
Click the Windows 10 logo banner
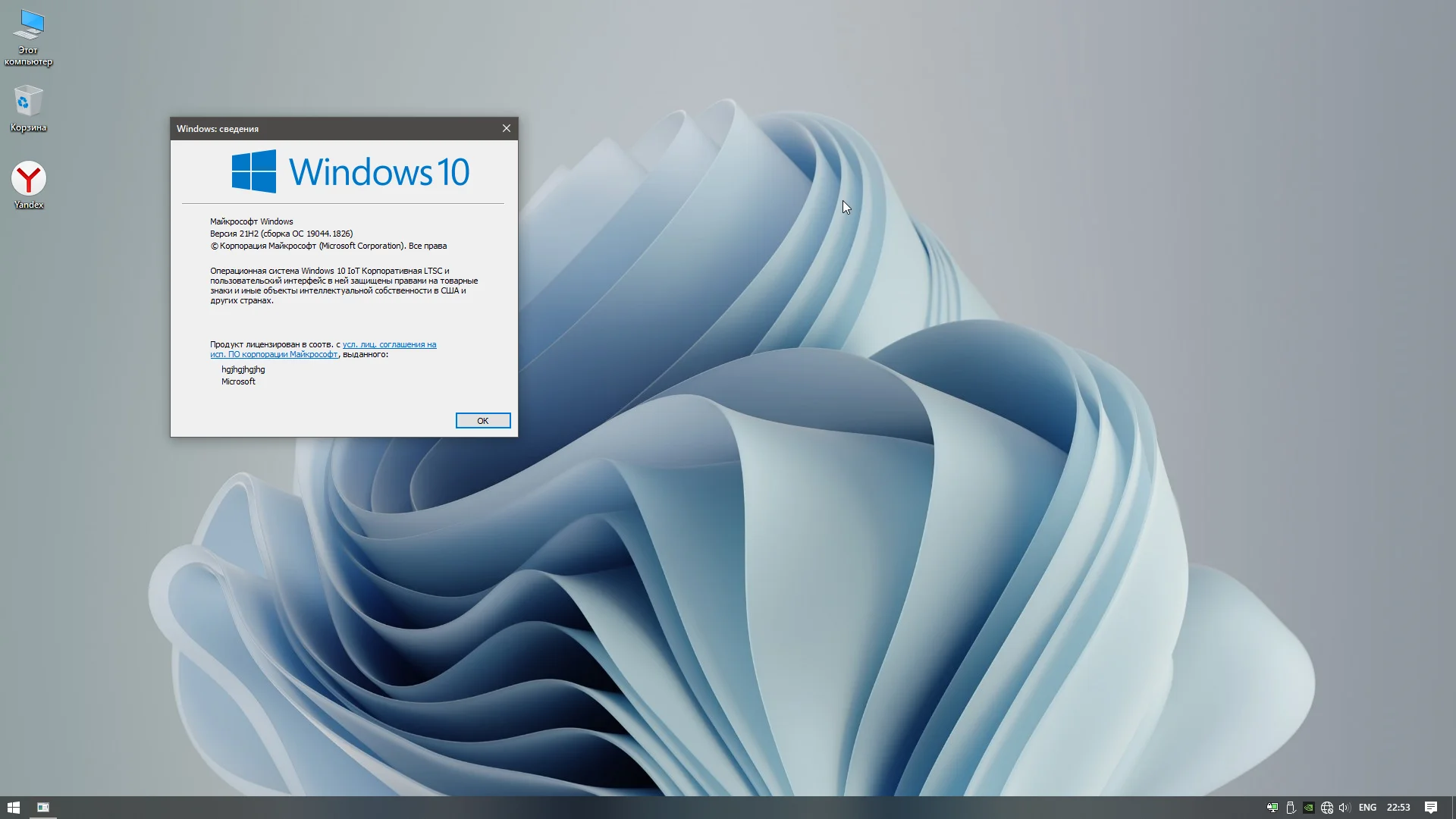pyautogui.click(x=350, y=171)
